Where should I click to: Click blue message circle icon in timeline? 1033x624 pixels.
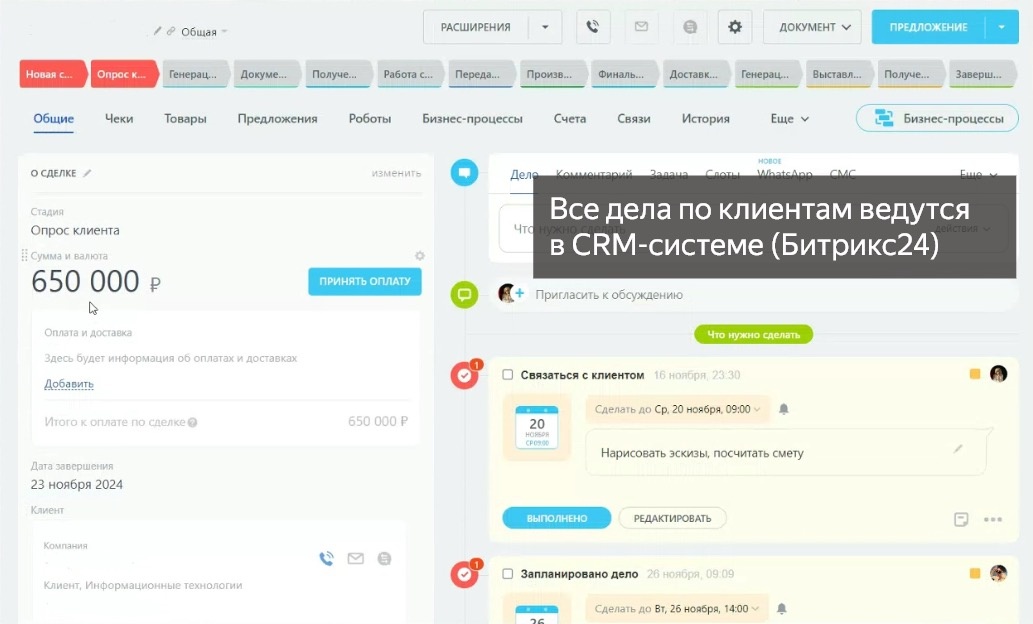tap(464, 173)
